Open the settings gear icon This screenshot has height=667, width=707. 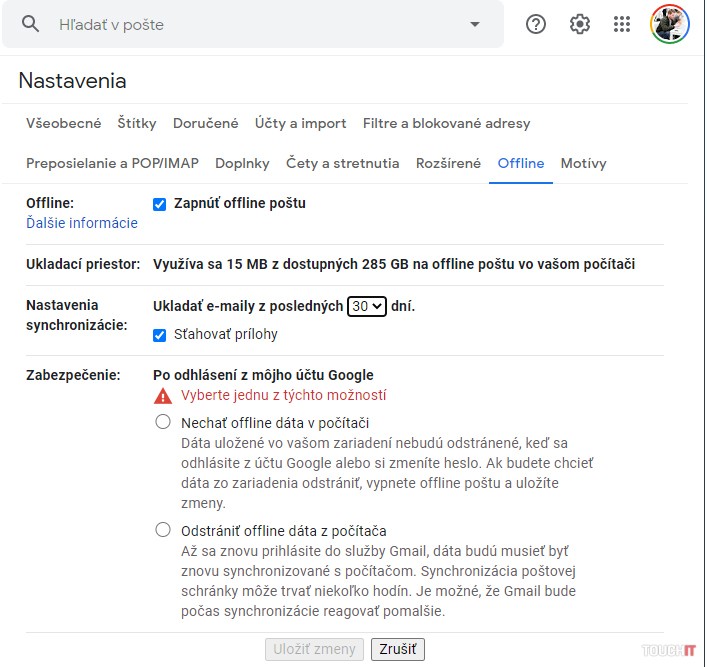pos(579,24)
